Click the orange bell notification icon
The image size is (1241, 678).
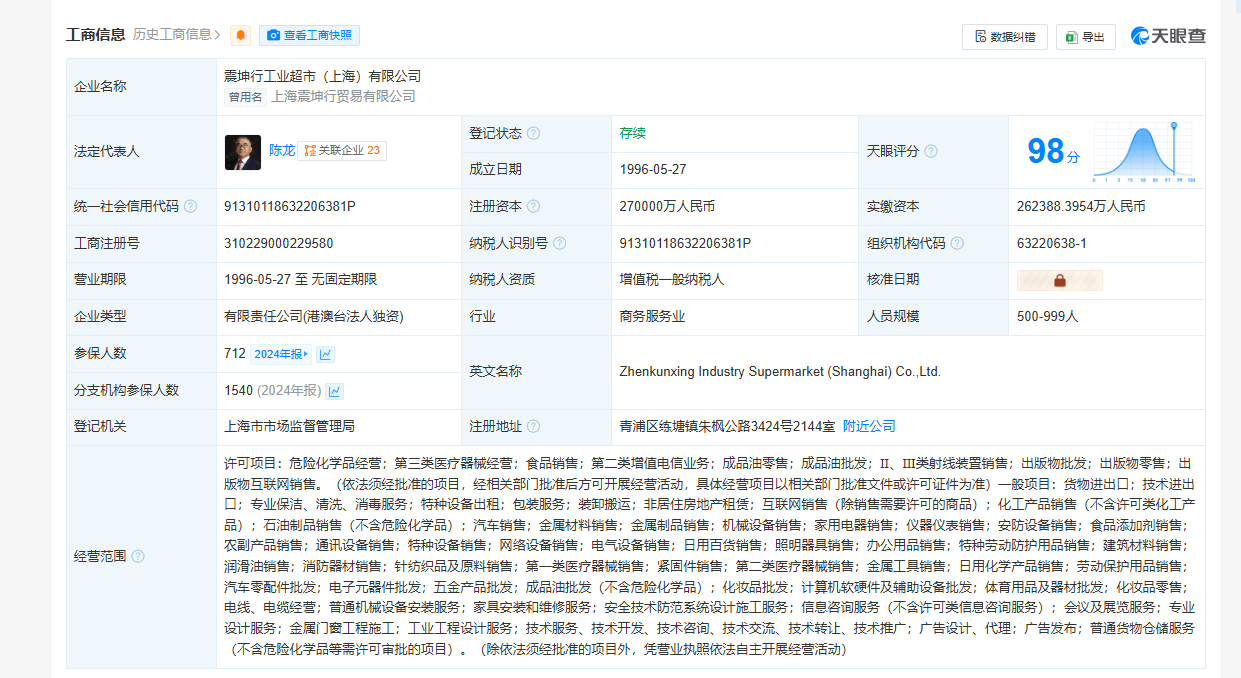[x=240, y=36]
